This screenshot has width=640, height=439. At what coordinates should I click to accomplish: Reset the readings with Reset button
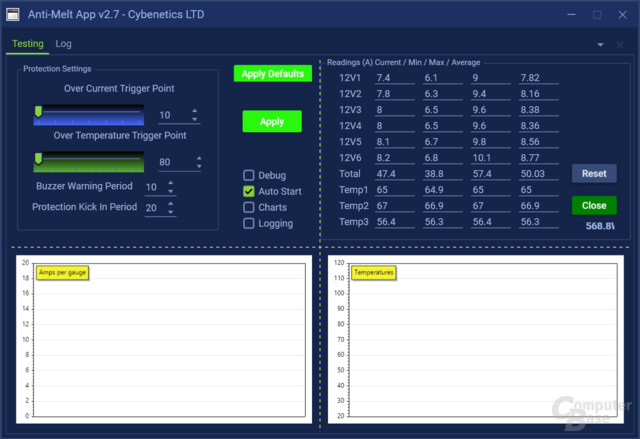(594, 173)
